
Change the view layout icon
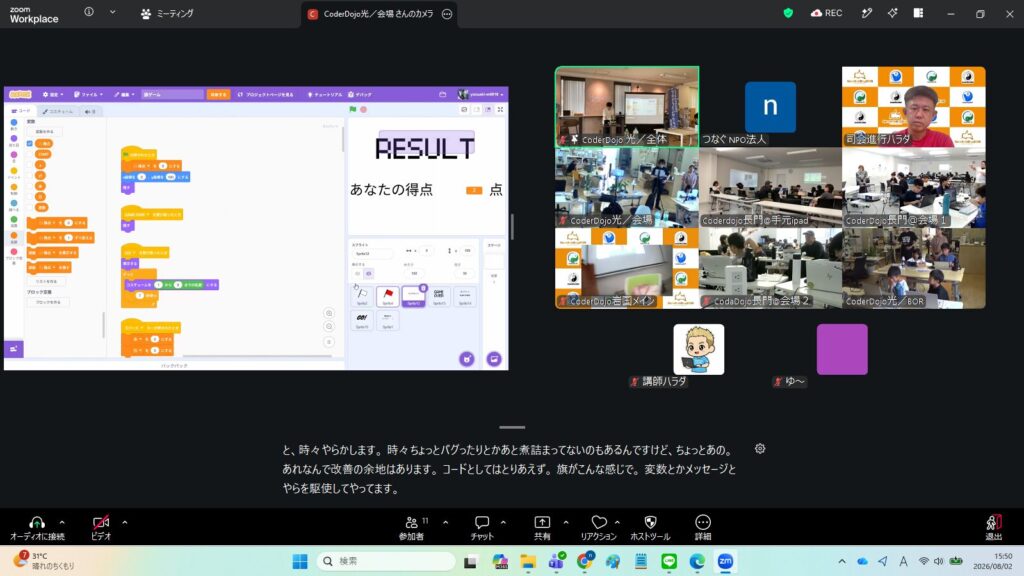918,13
